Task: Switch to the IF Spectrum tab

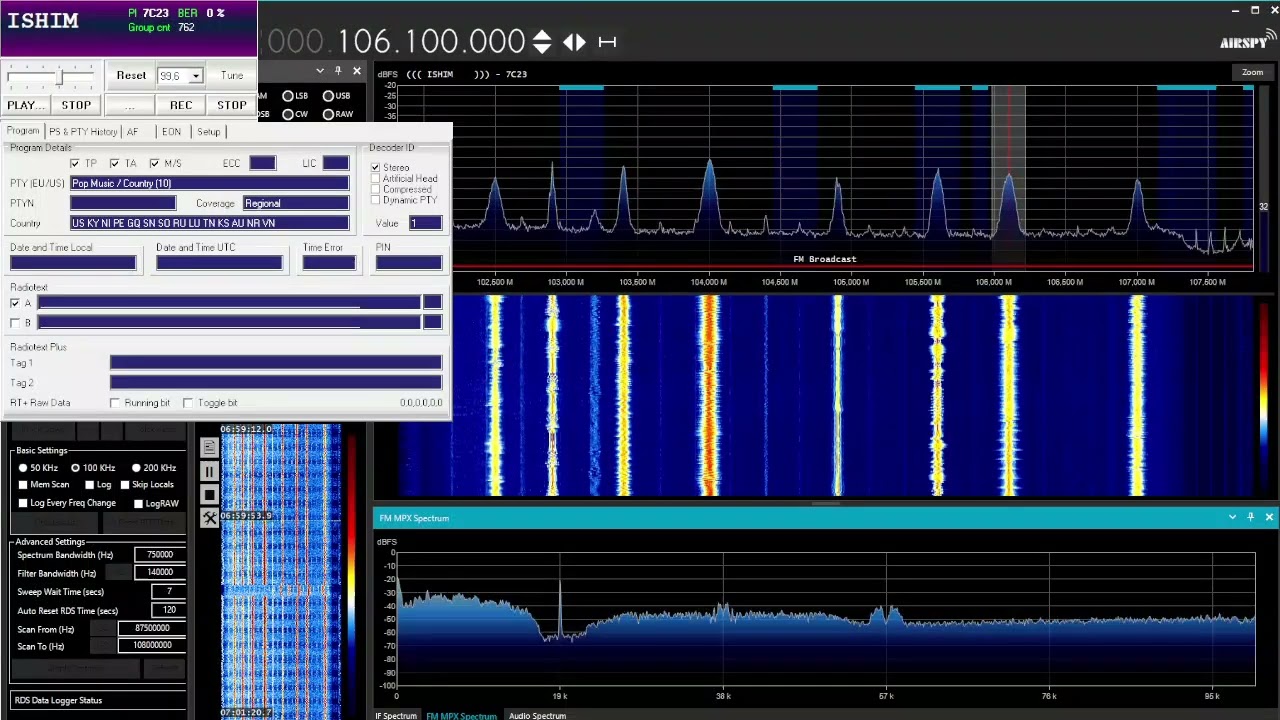Action: [396, 715]
